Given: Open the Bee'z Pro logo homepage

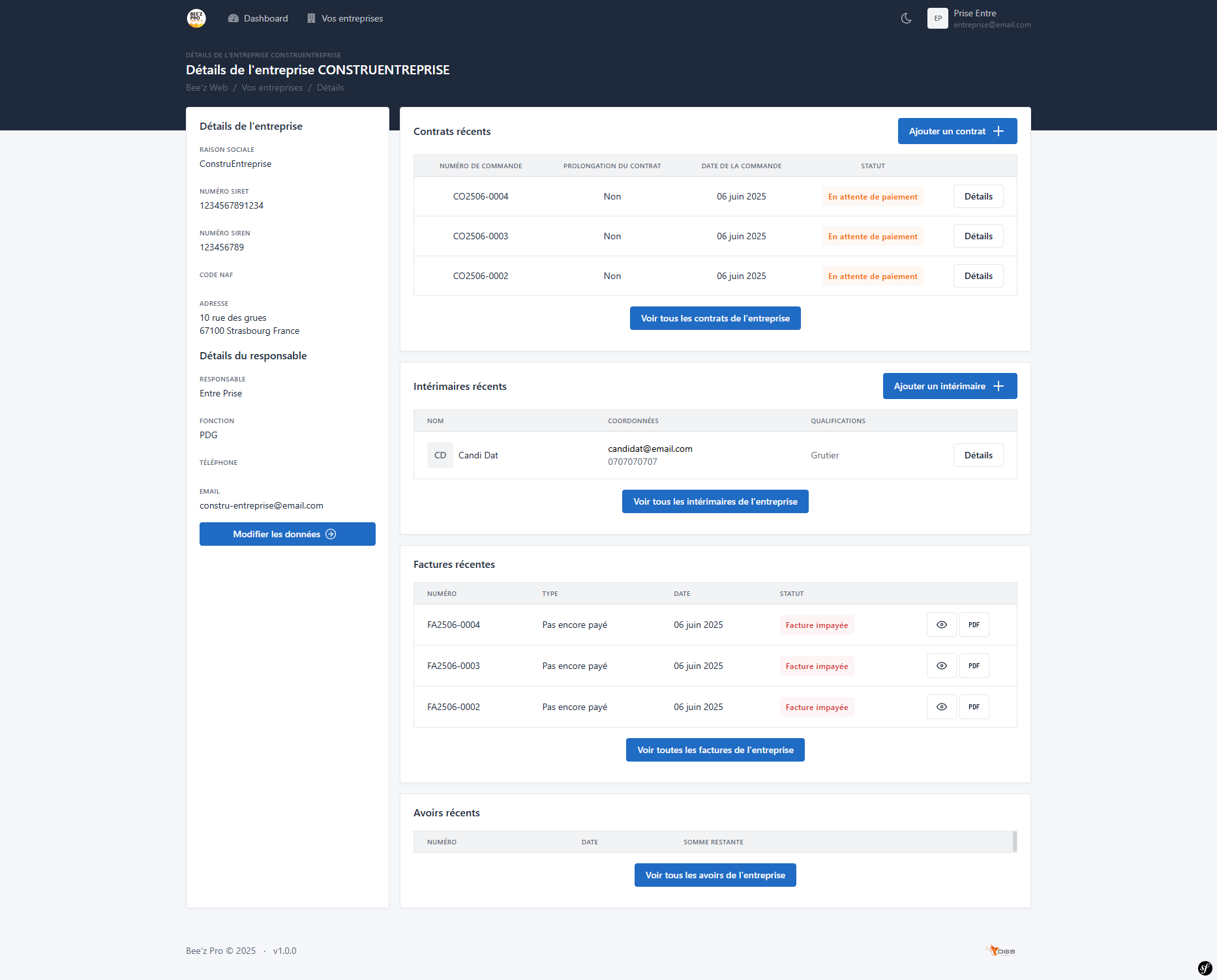Looking at the screenshot, I should 196,18.
